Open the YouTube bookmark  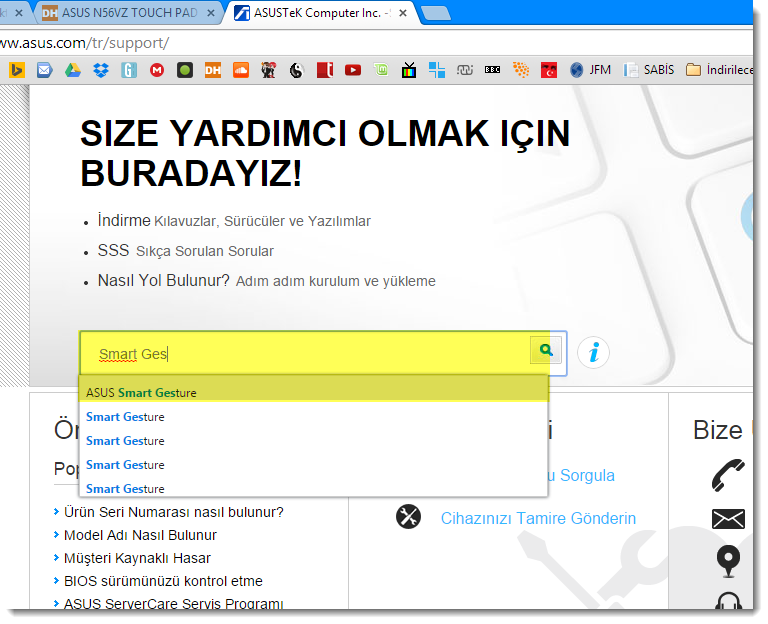click(353, 71)
